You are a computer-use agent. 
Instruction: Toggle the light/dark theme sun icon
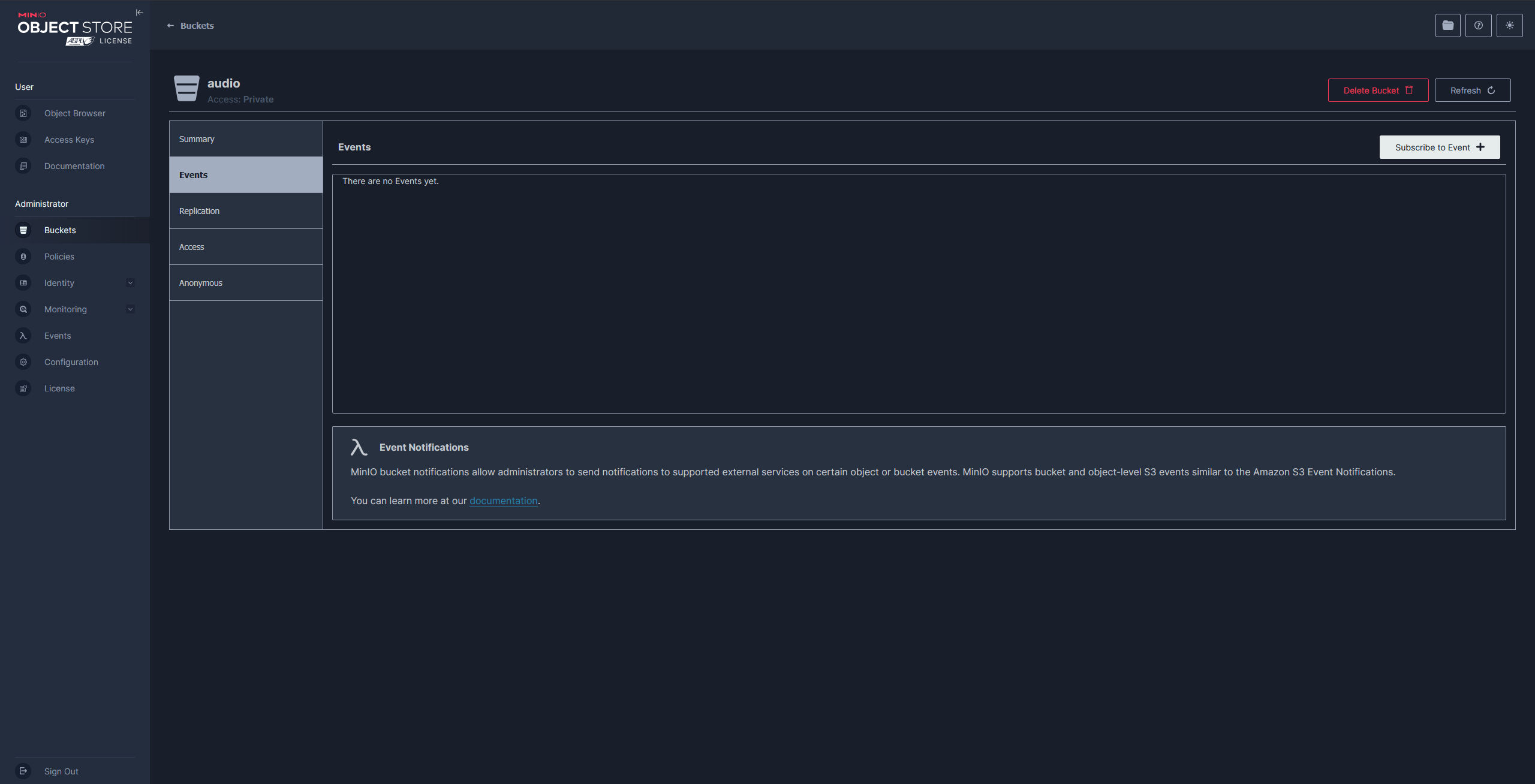coord(1510,25)
